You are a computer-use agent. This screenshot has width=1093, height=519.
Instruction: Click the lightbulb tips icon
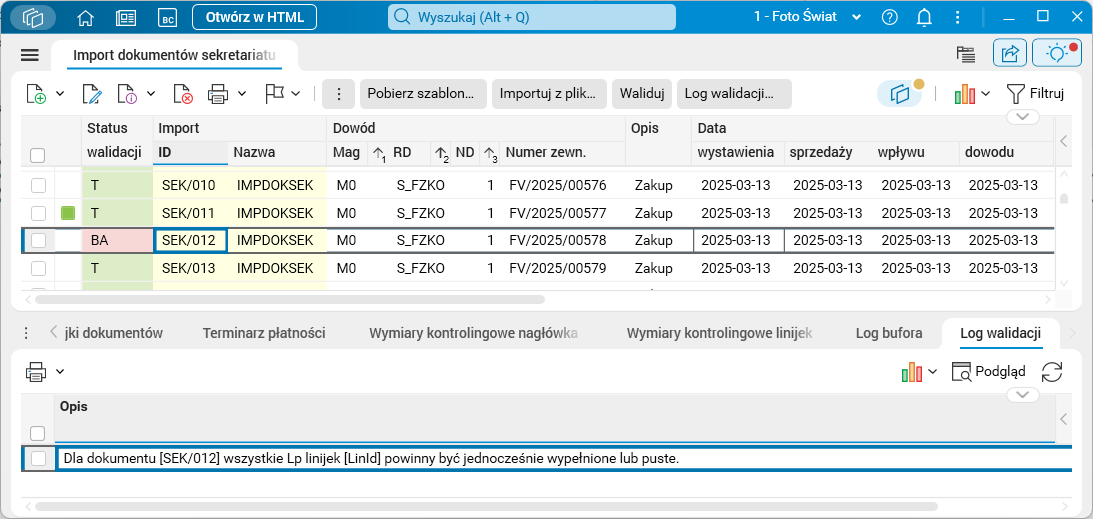(x=1057, y=54)
